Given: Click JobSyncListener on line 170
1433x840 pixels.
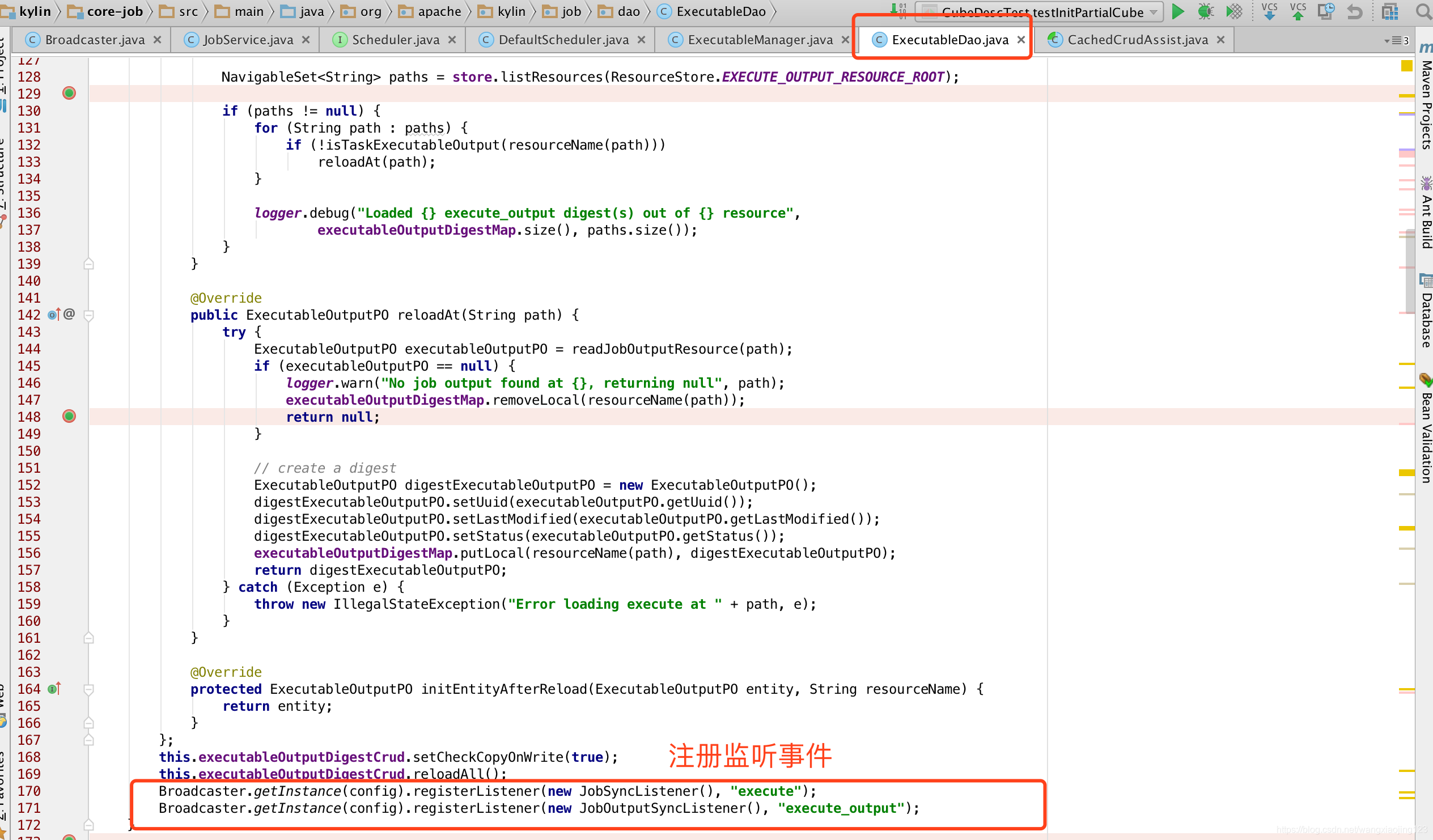Looking at the screenshot, I should [x=646, y=791].
